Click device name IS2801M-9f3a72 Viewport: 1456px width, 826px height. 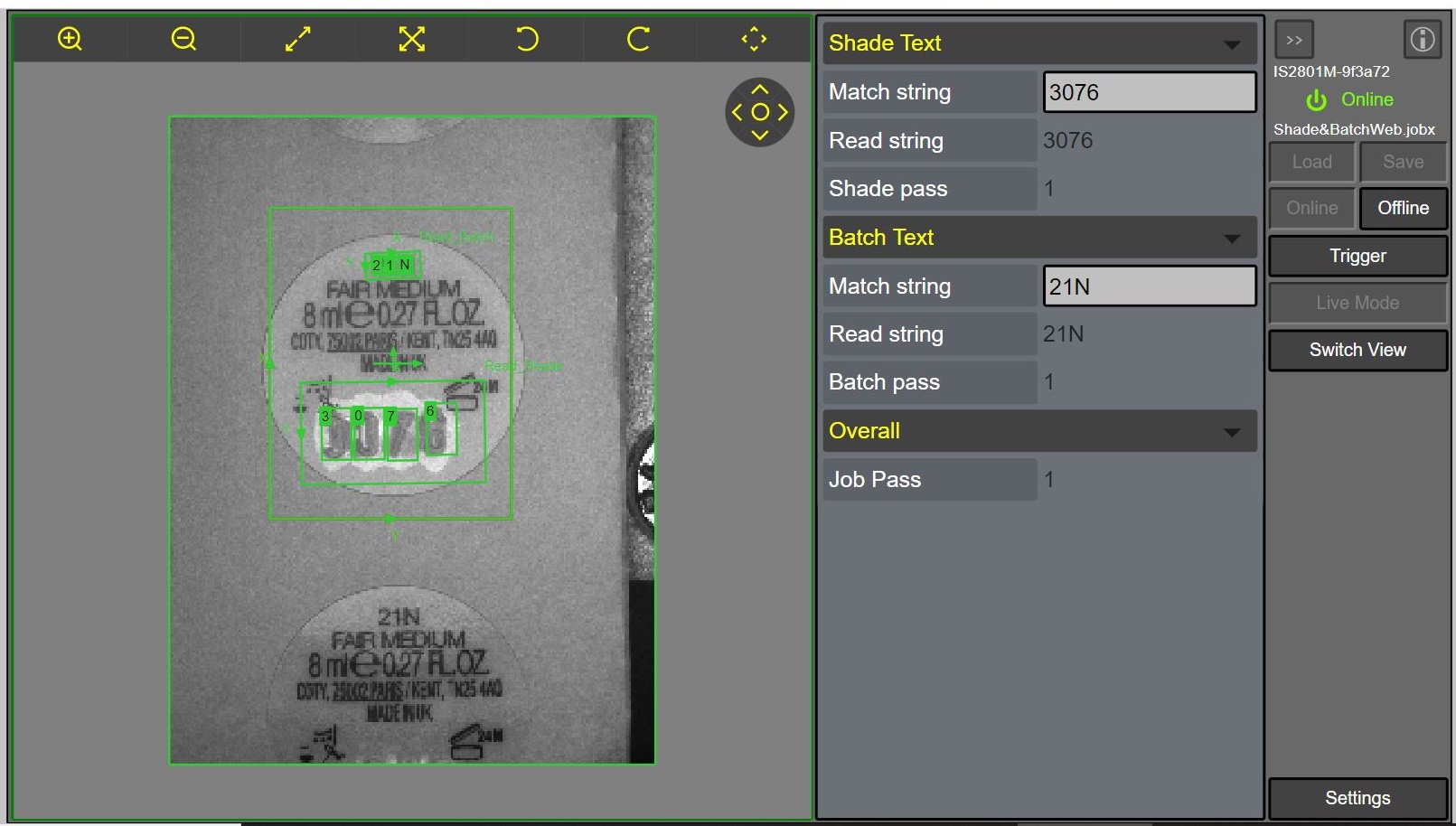point(1331,71)
